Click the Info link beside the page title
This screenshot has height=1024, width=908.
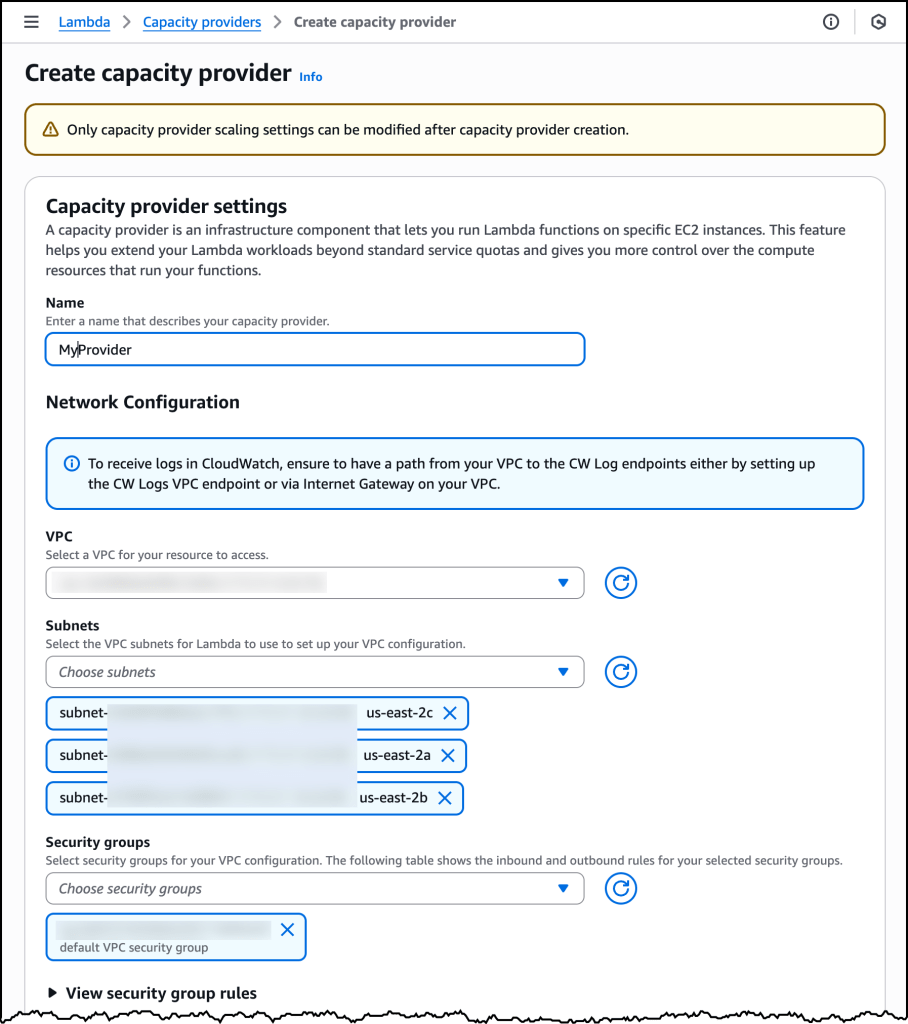(x=310, y=77)
